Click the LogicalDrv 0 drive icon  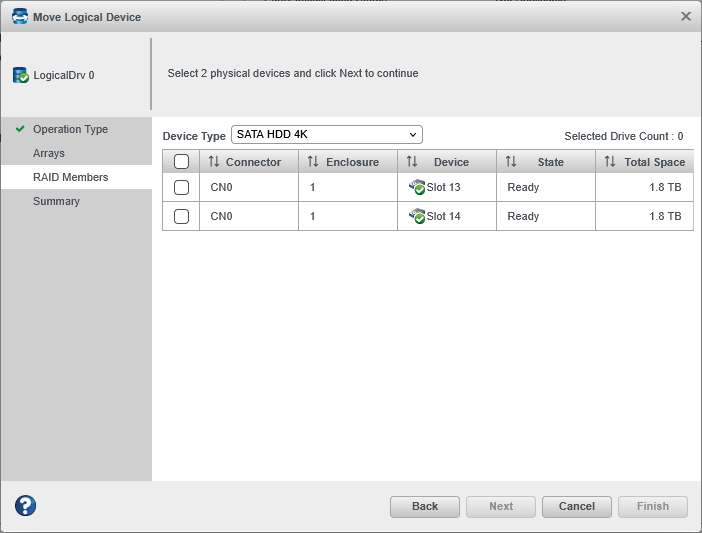[x=20, y=75]
